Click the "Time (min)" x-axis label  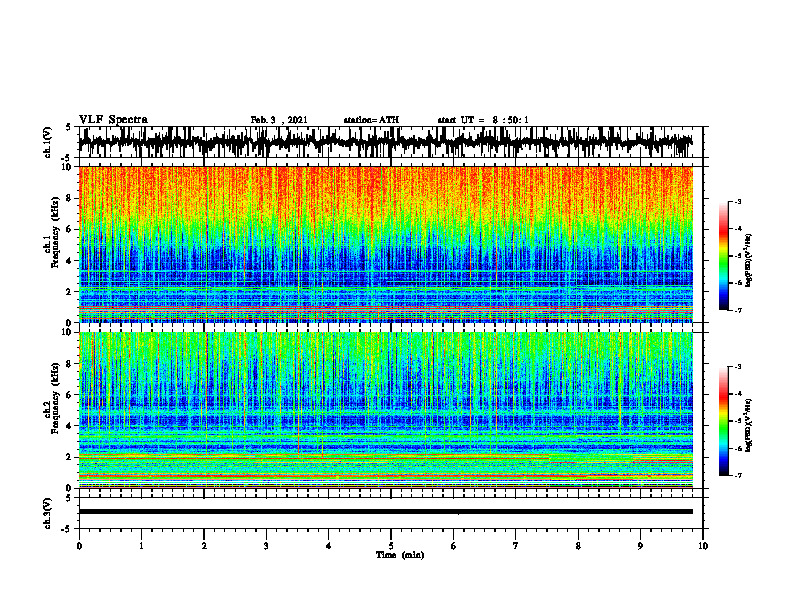point(400,555)
